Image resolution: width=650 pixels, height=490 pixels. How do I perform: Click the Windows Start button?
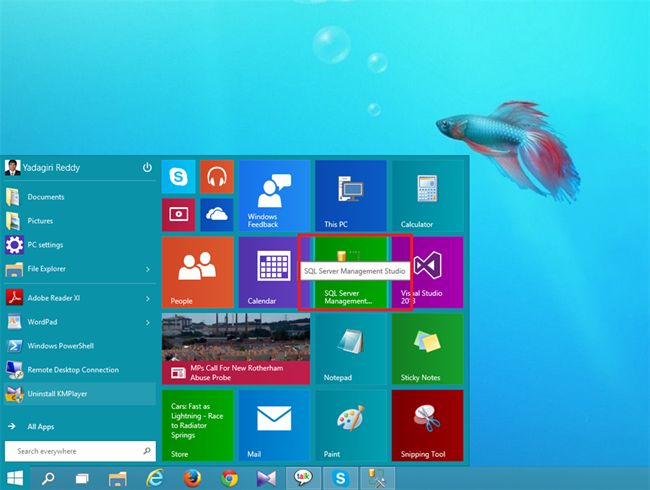(x=15, y=478)
